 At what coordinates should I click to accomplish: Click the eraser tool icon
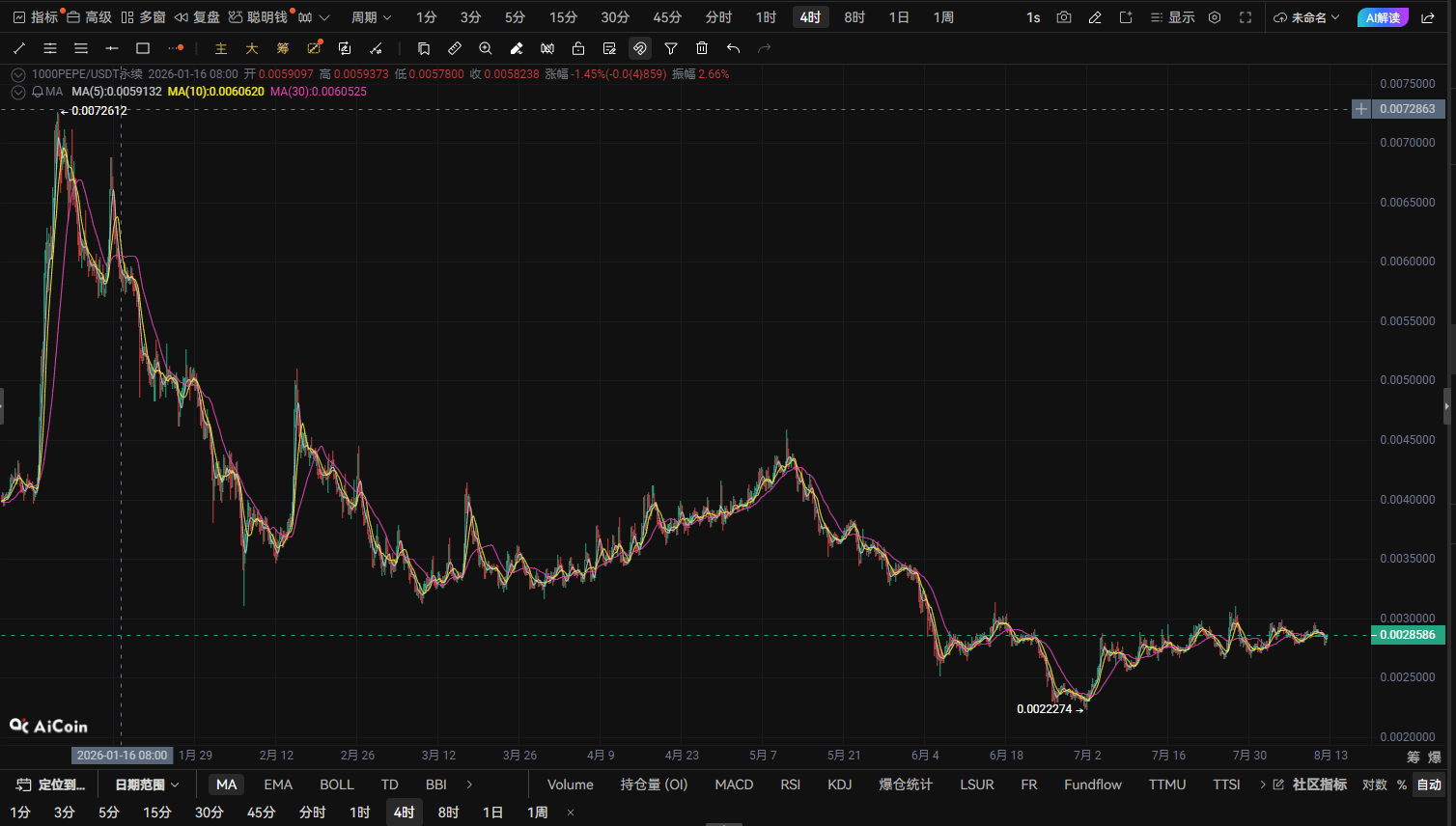click(517, 48)
